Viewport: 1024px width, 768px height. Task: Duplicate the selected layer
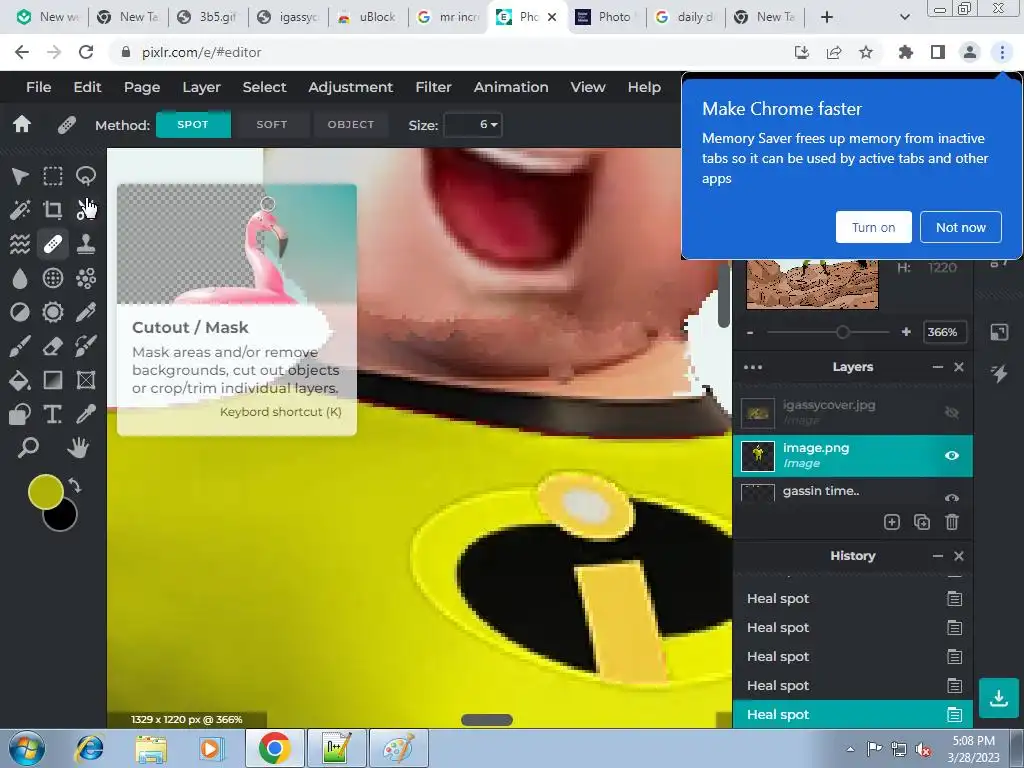[921, 522]
